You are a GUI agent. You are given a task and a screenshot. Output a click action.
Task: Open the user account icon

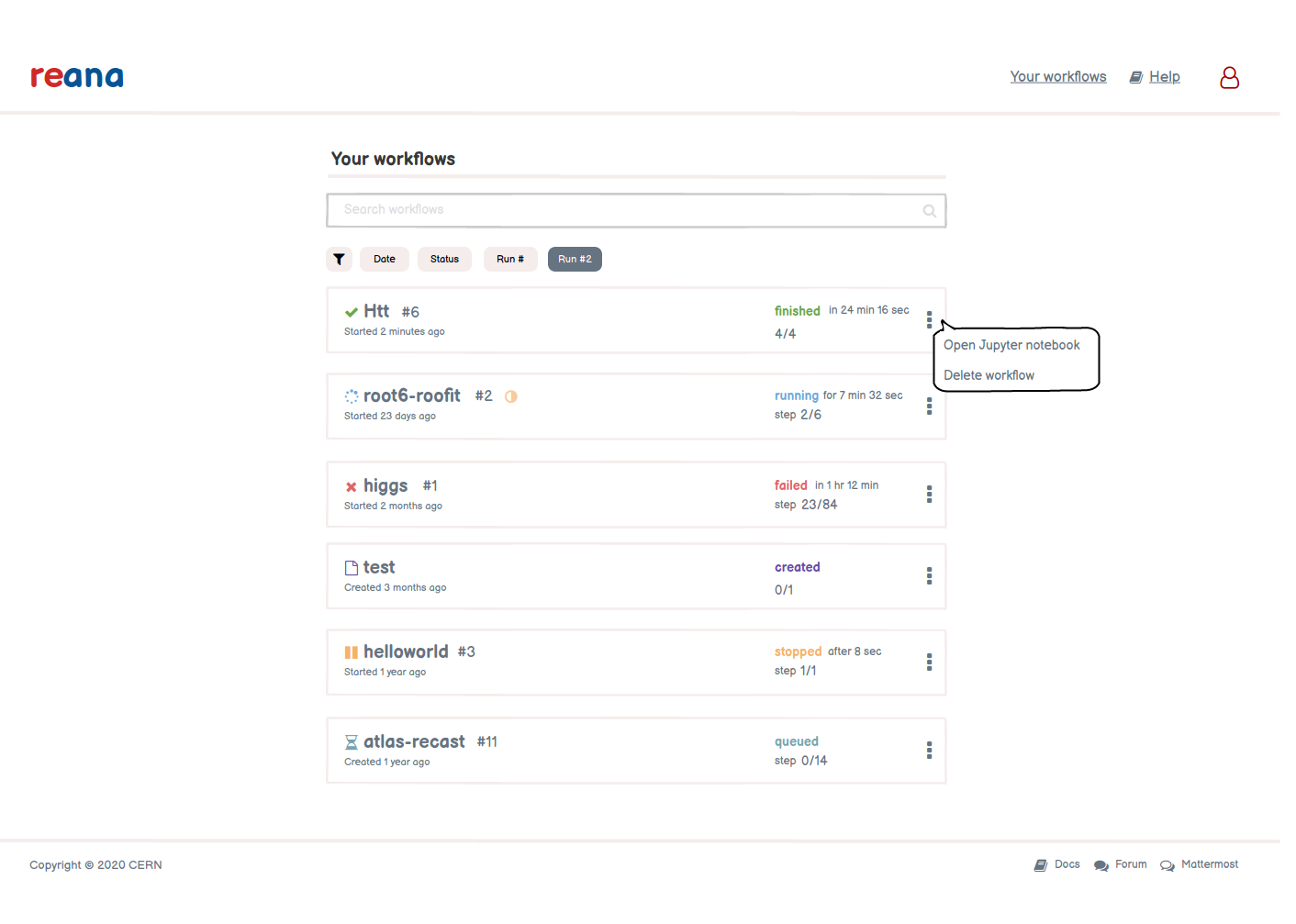(1229, 78)
